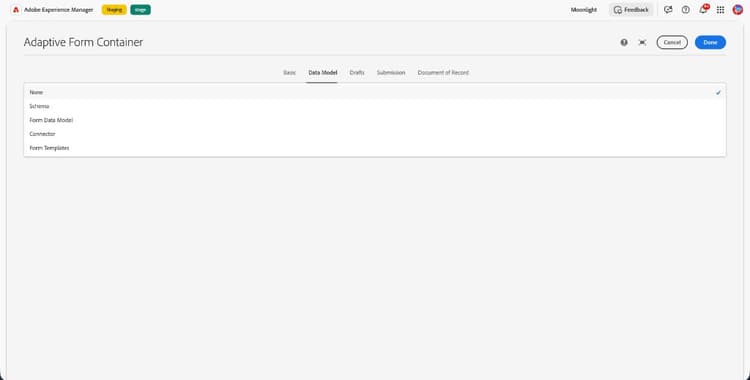Viewport: 750px width, 380px height.
Task: Select the Data Model tab
Action: tap(323, 73)
